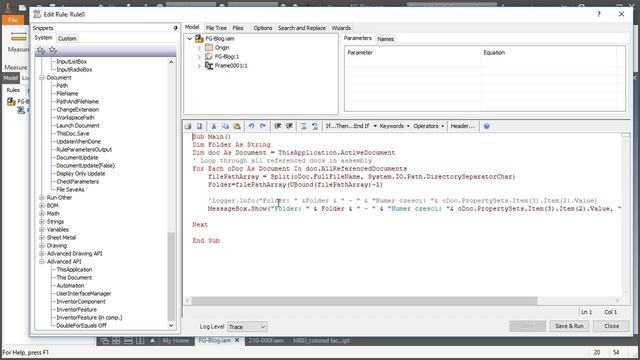Expand the Run Other snippets group
The height and width of the screenshot is (360, 640).
click(42, 198)
